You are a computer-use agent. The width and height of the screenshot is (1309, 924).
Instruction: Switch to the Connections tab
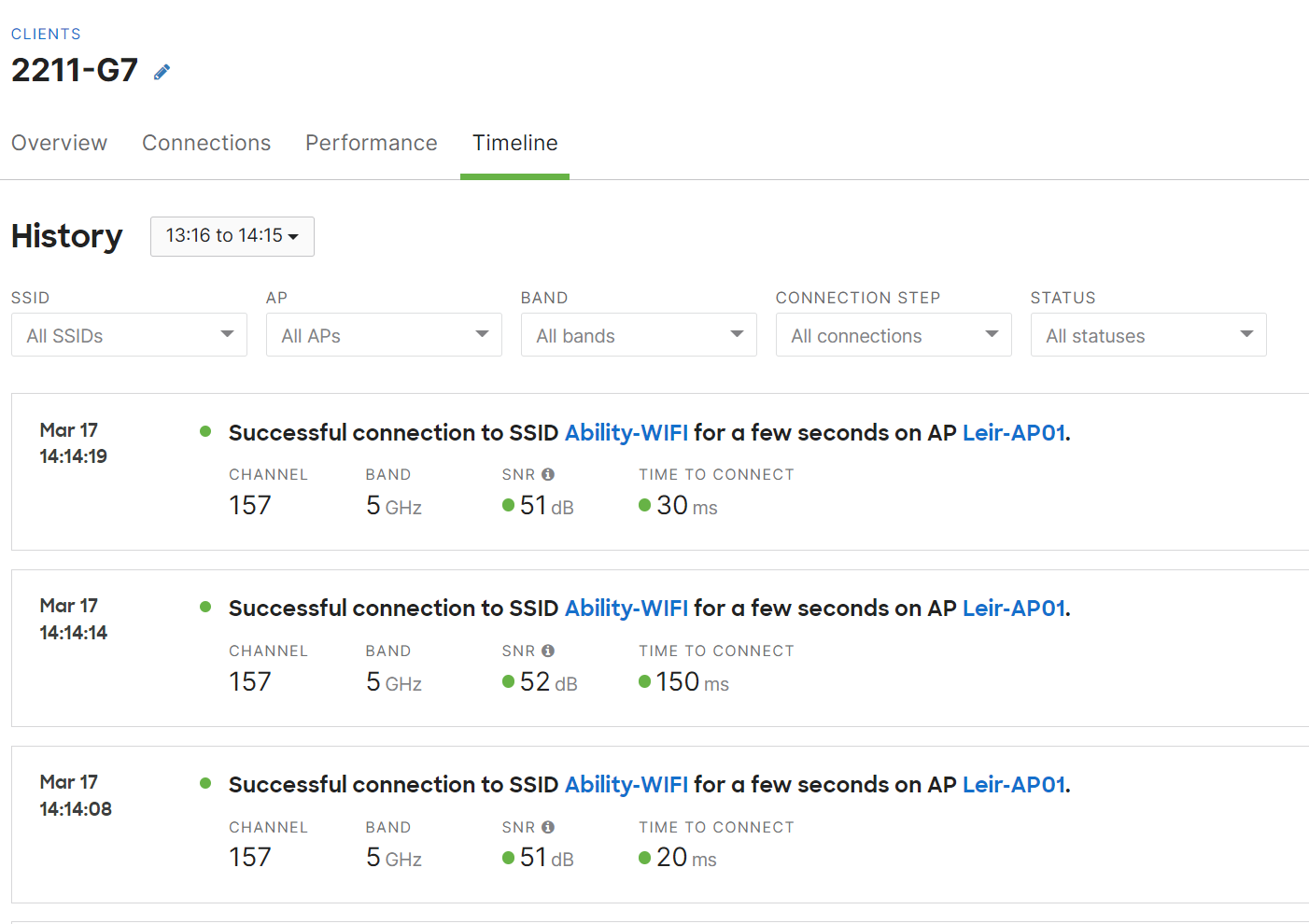click(206, 143)
